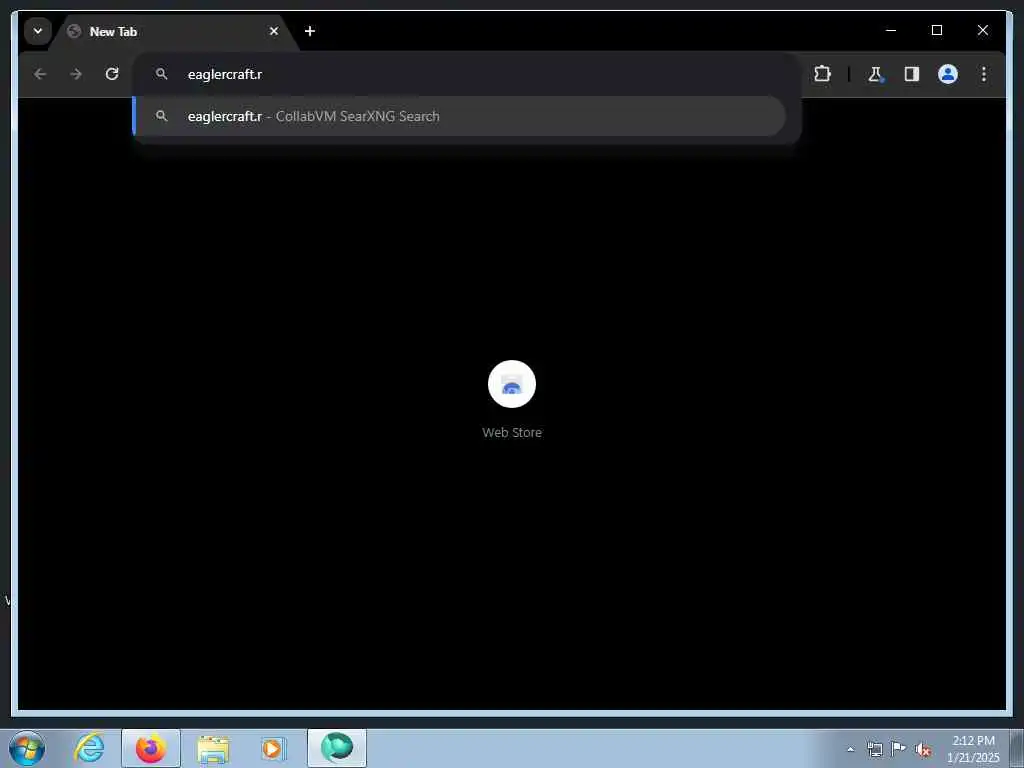1024x768 pixels.
Task: Open Chrome Labs flask icon
Action: [875, 74]
